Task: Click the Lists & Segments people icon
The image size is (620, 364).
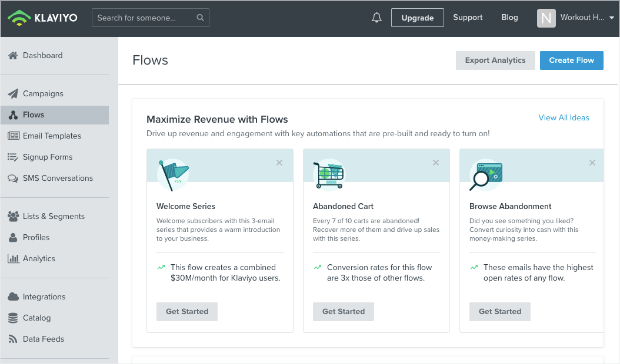Action: tap(13, 216)
